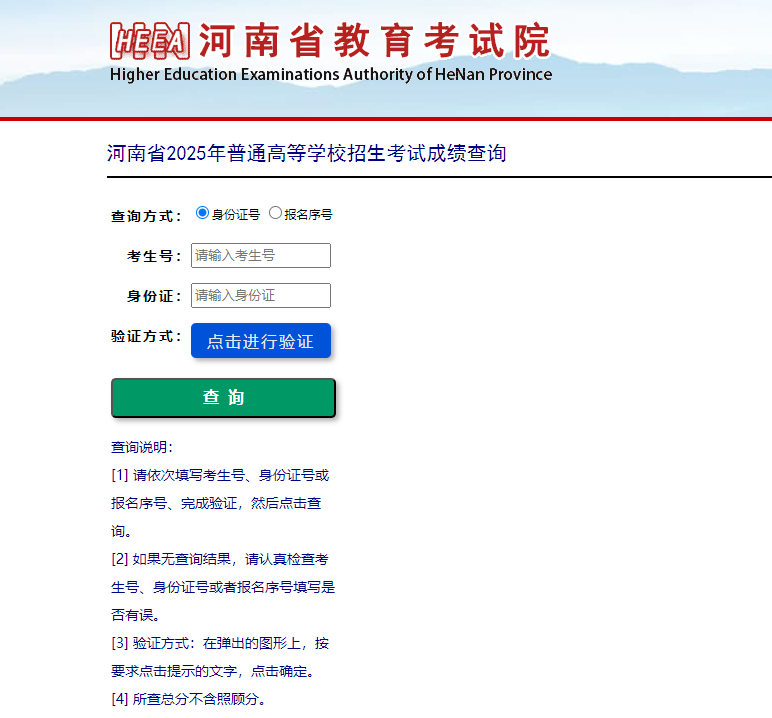
Task: Click the page heading 河南省2025年普通高等学校招生考试成绩查询
Action: [306, 153]
